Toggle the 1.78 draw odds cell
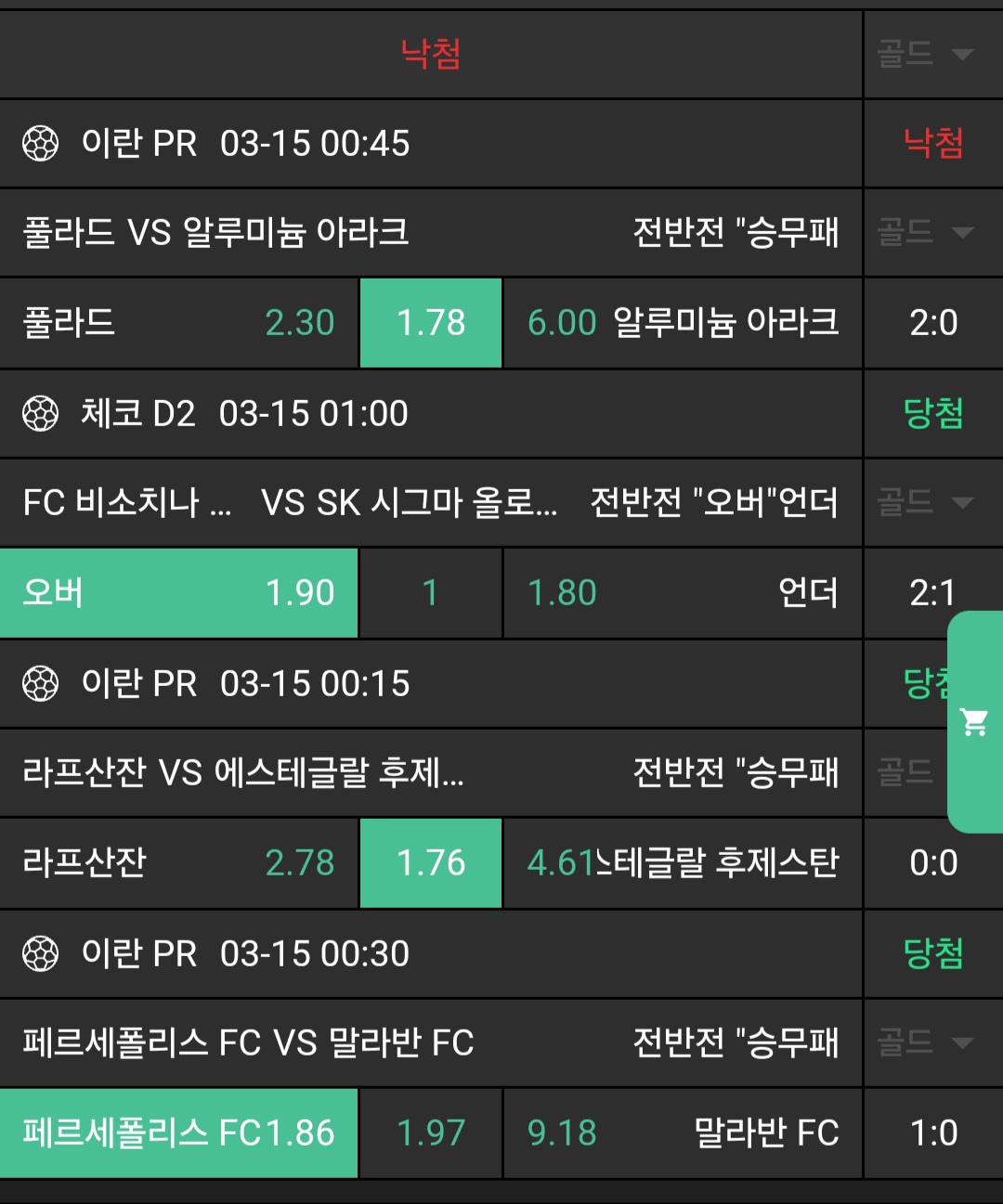 point(431,323)
